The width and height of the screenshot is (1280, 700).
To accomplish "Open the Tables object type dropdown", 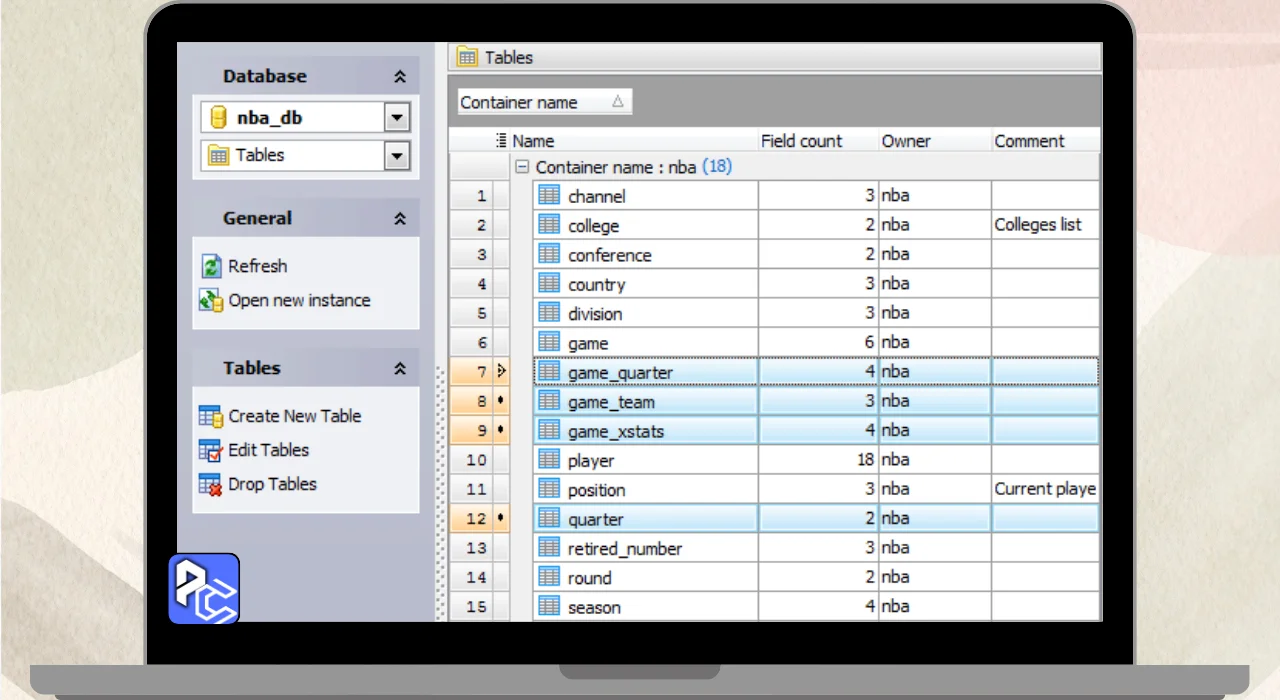I will click(397, 155).
